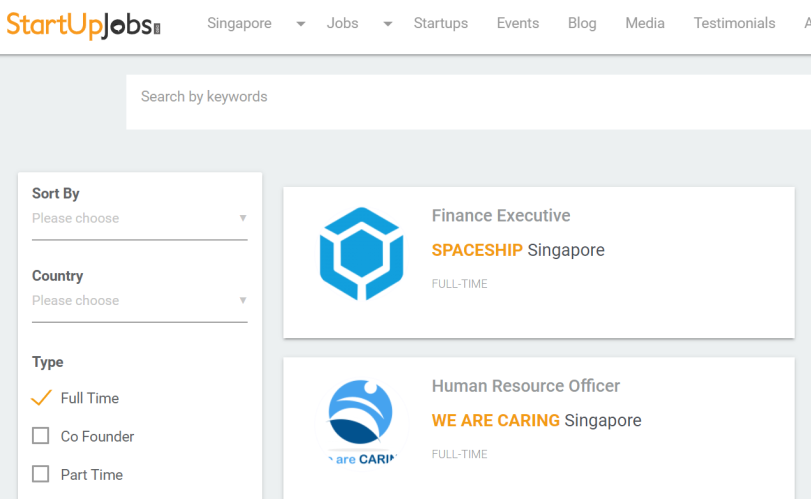
Task: Click FULL-TIME tag on Finance Executive card
Action: [460, 284]
